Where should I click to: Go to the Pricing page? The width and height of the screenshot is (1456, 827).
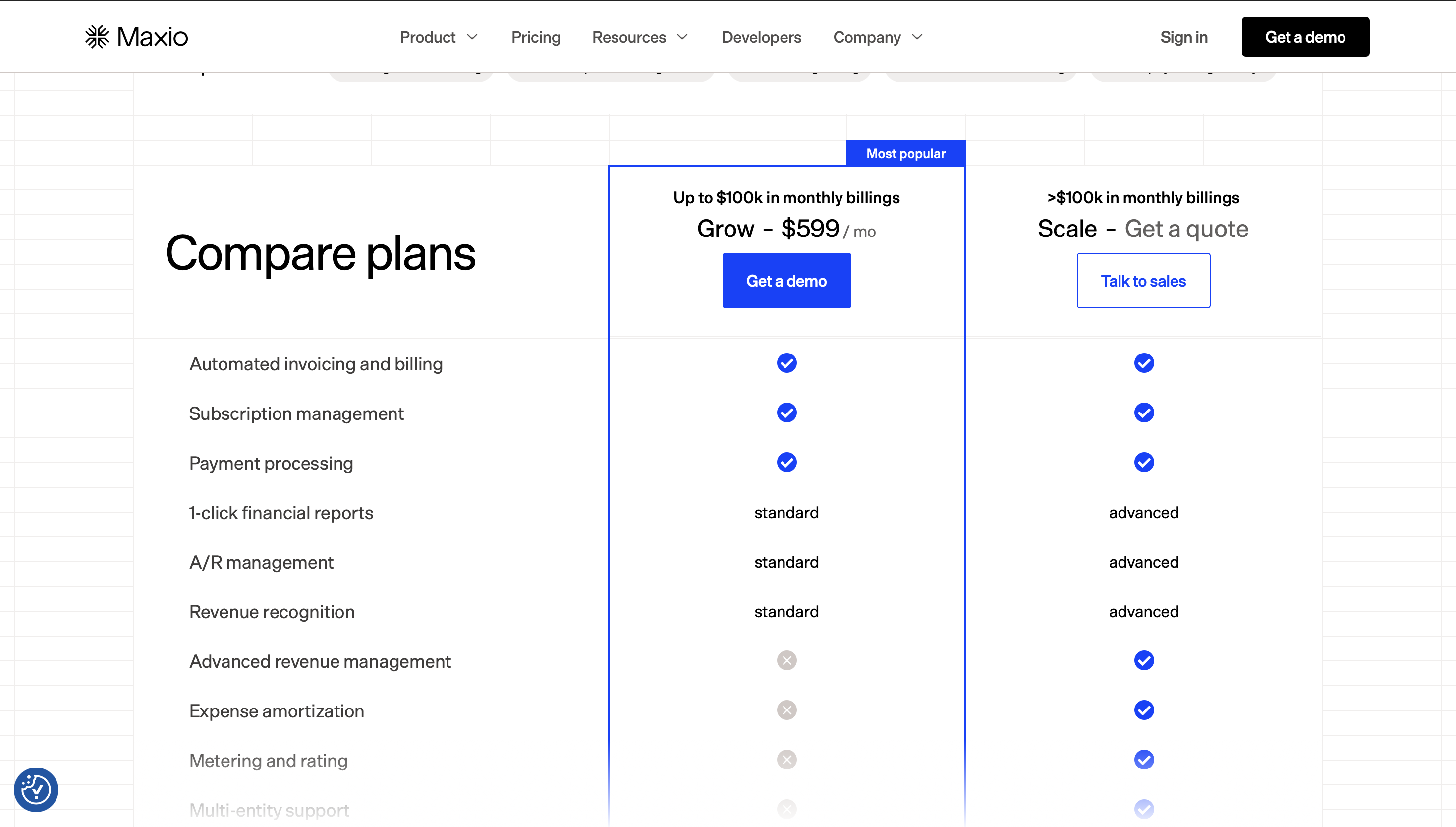tap(536, 37)
